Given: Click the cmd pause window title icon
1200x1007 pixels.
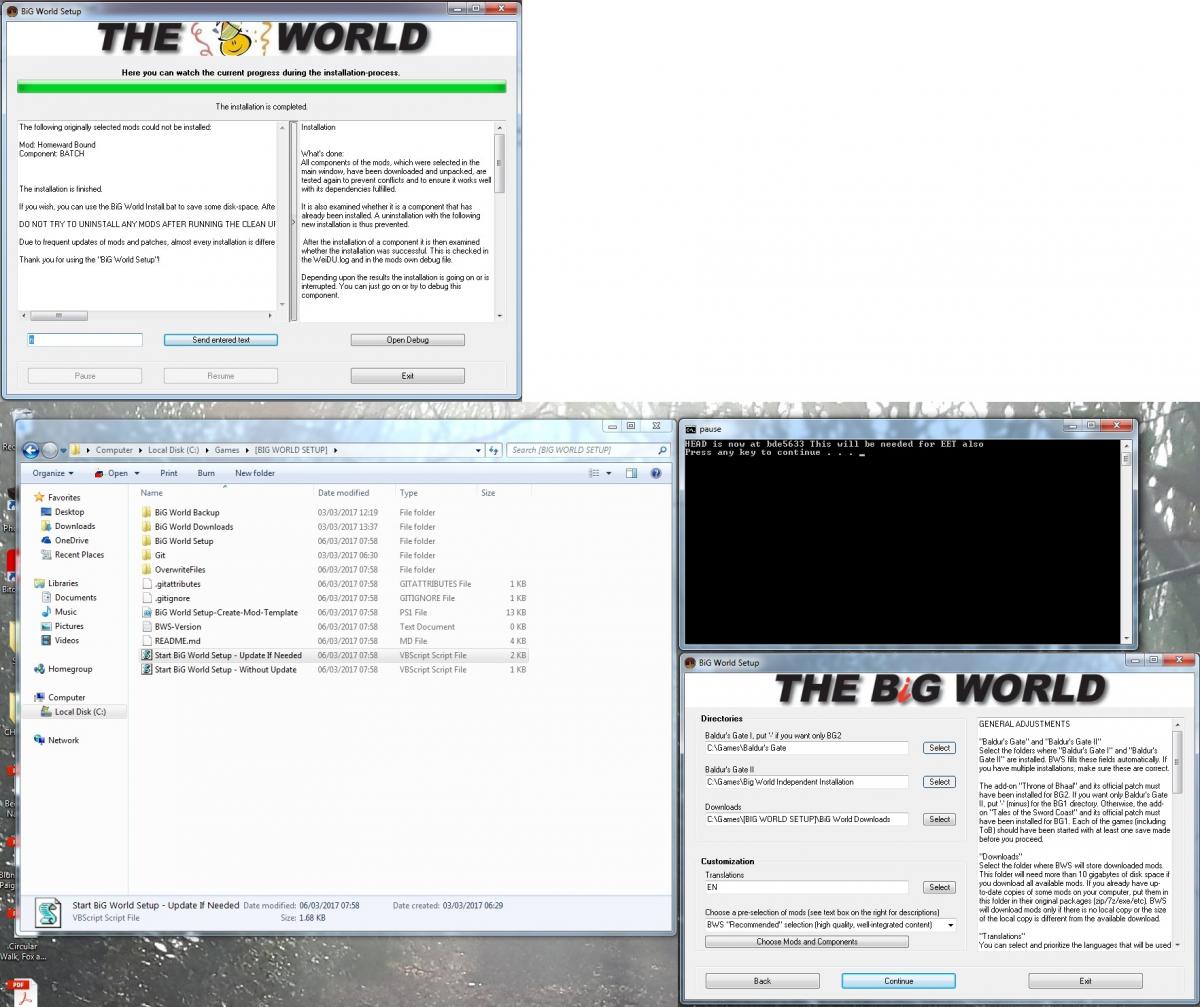Looking at the screenshot, I should [691, 429].
